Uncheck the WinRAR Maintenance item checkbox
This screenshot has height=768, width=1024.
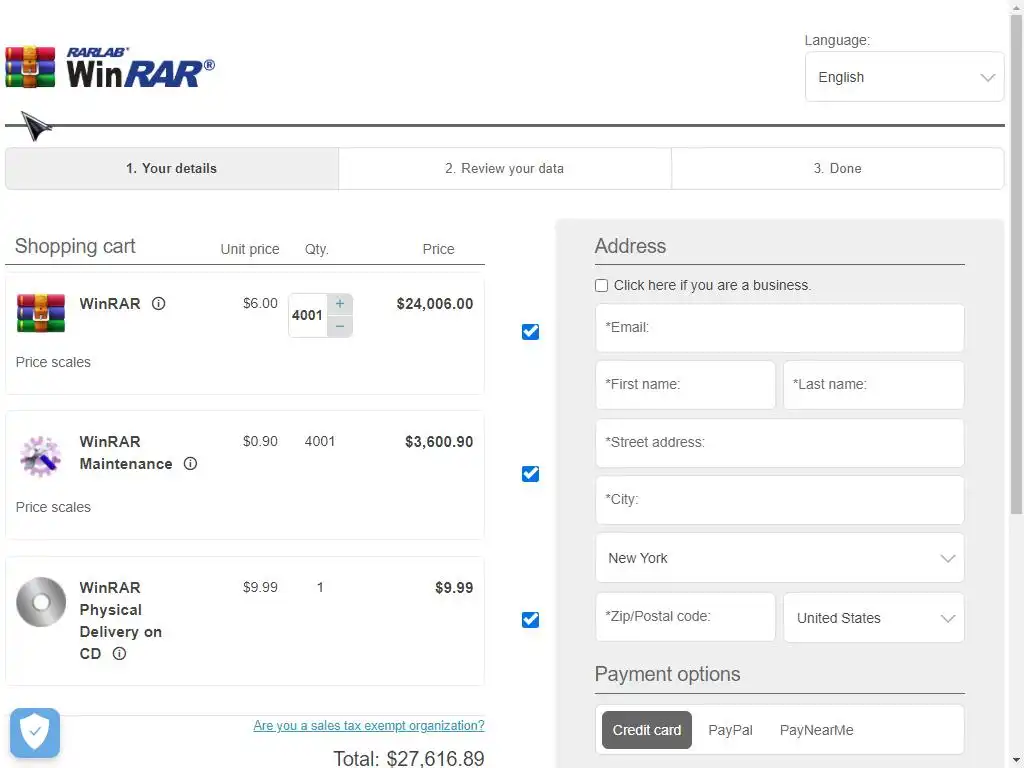[530, 473]
